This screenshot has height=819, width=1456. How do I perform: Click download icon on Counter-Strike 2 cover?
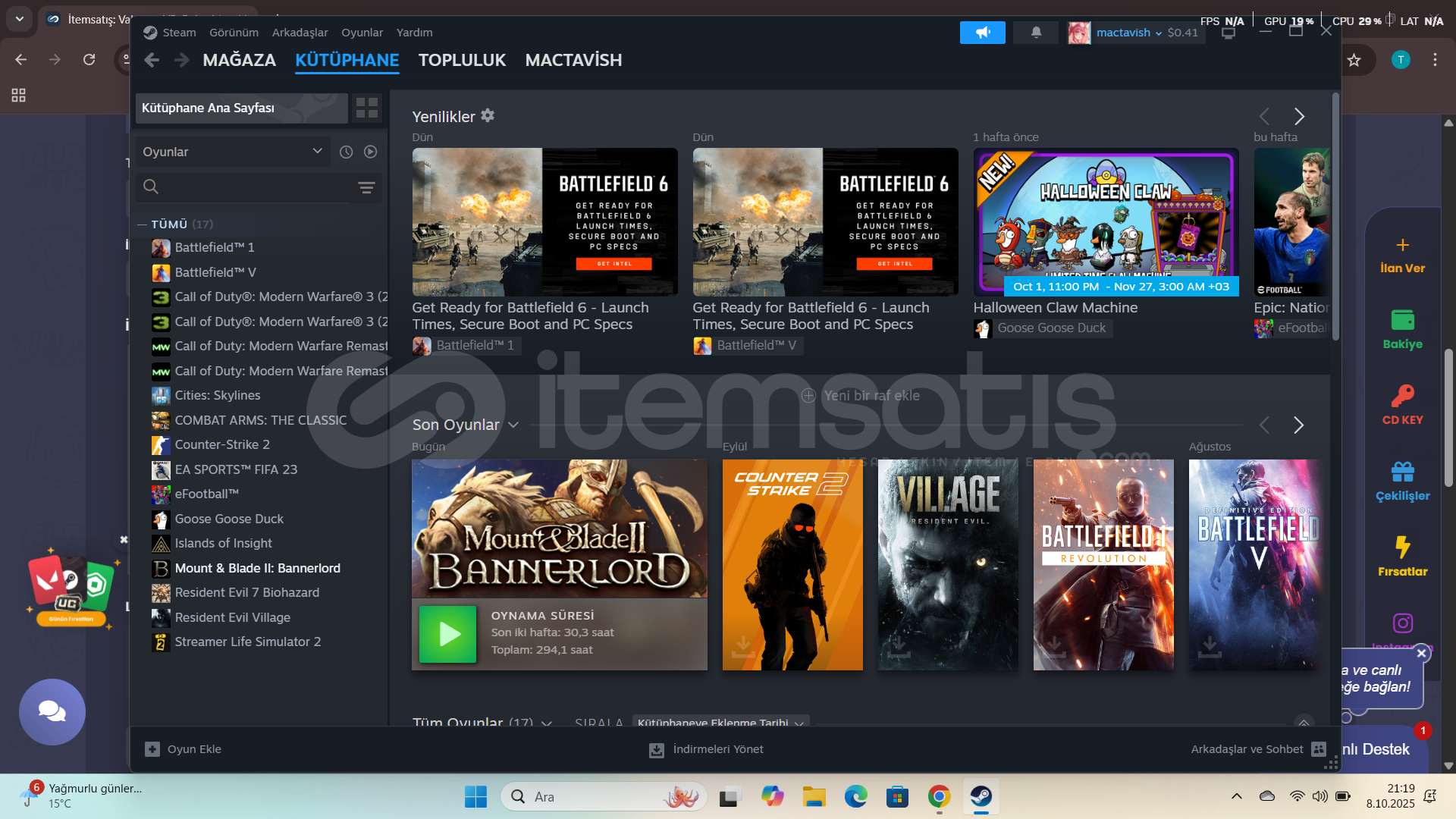click(743, 646)
